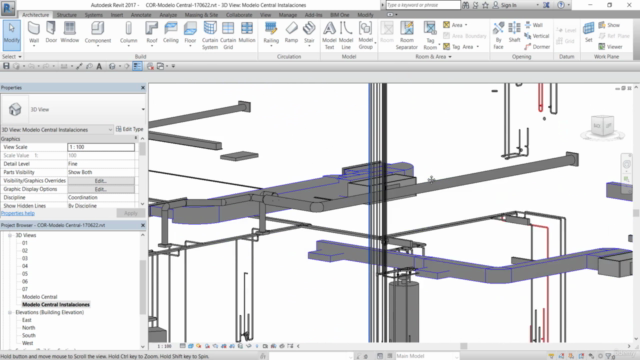Select 3D view 04 in browser
This screenshot has height=360, width=640.
25,266
